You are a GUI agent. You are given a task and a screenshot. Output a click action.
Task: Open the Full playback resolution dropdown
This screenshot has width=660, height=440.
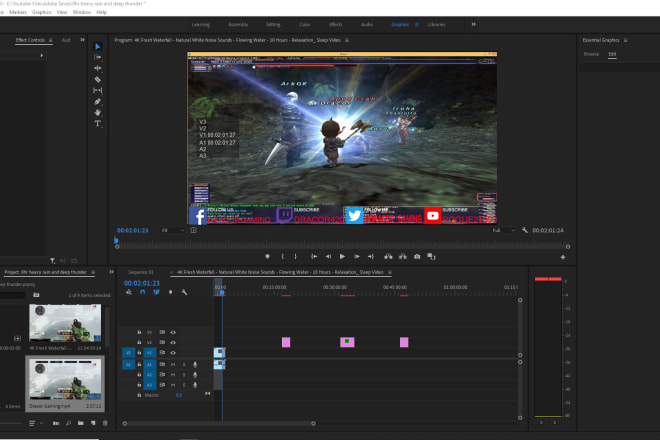click(503, 230)
